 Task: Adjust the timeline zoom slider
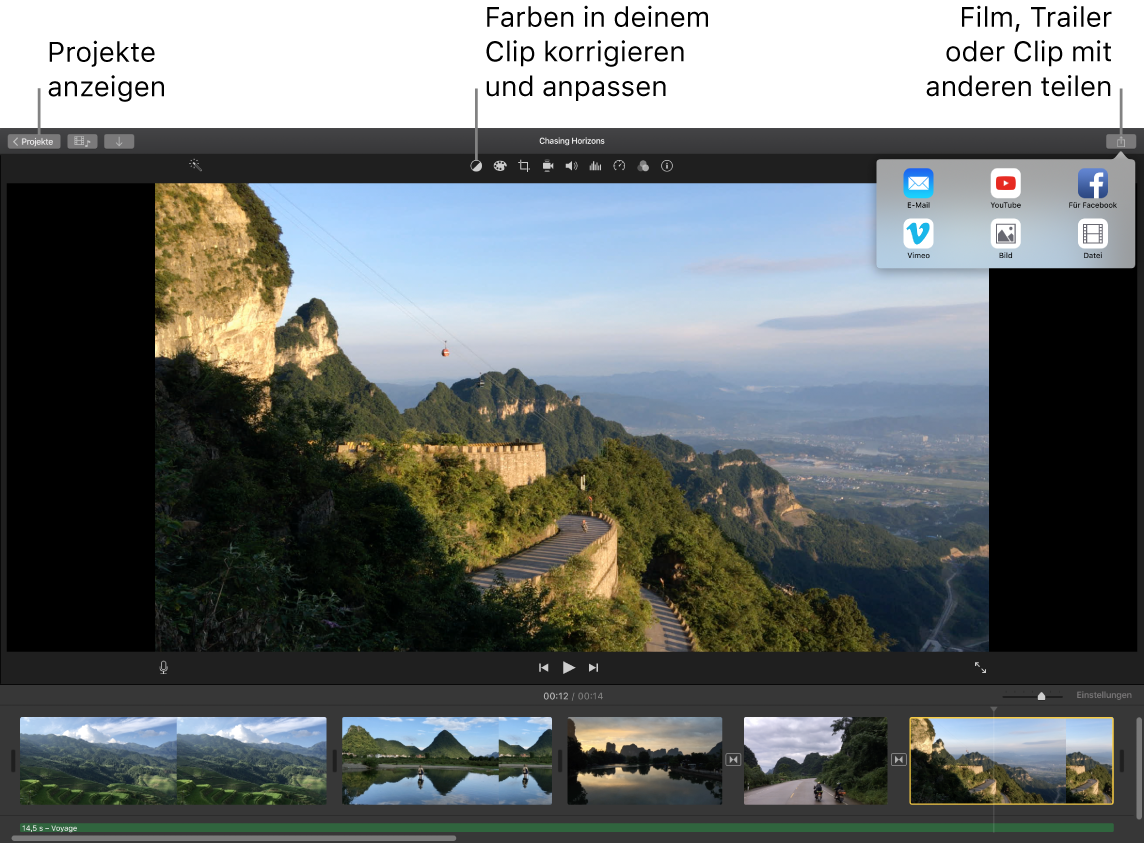[x=1040, y=696]
